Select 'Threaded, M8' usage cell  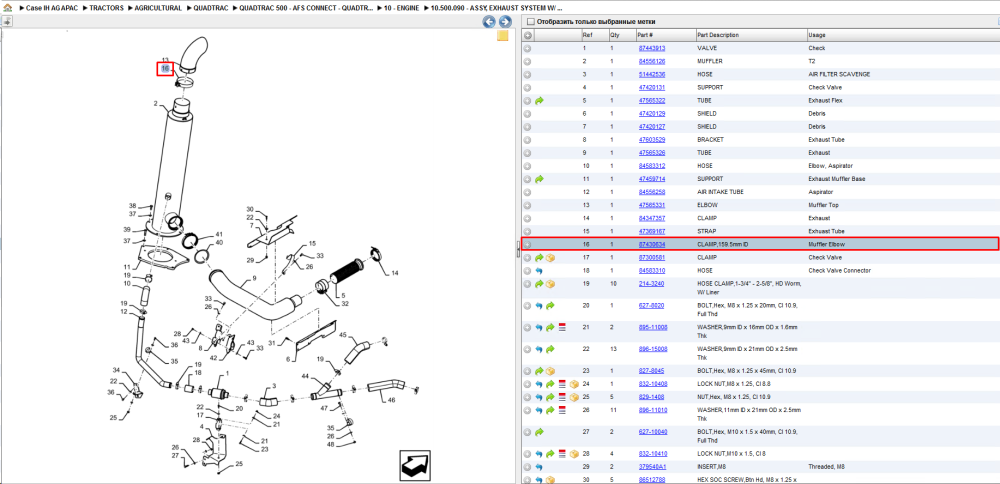point(826,467)
